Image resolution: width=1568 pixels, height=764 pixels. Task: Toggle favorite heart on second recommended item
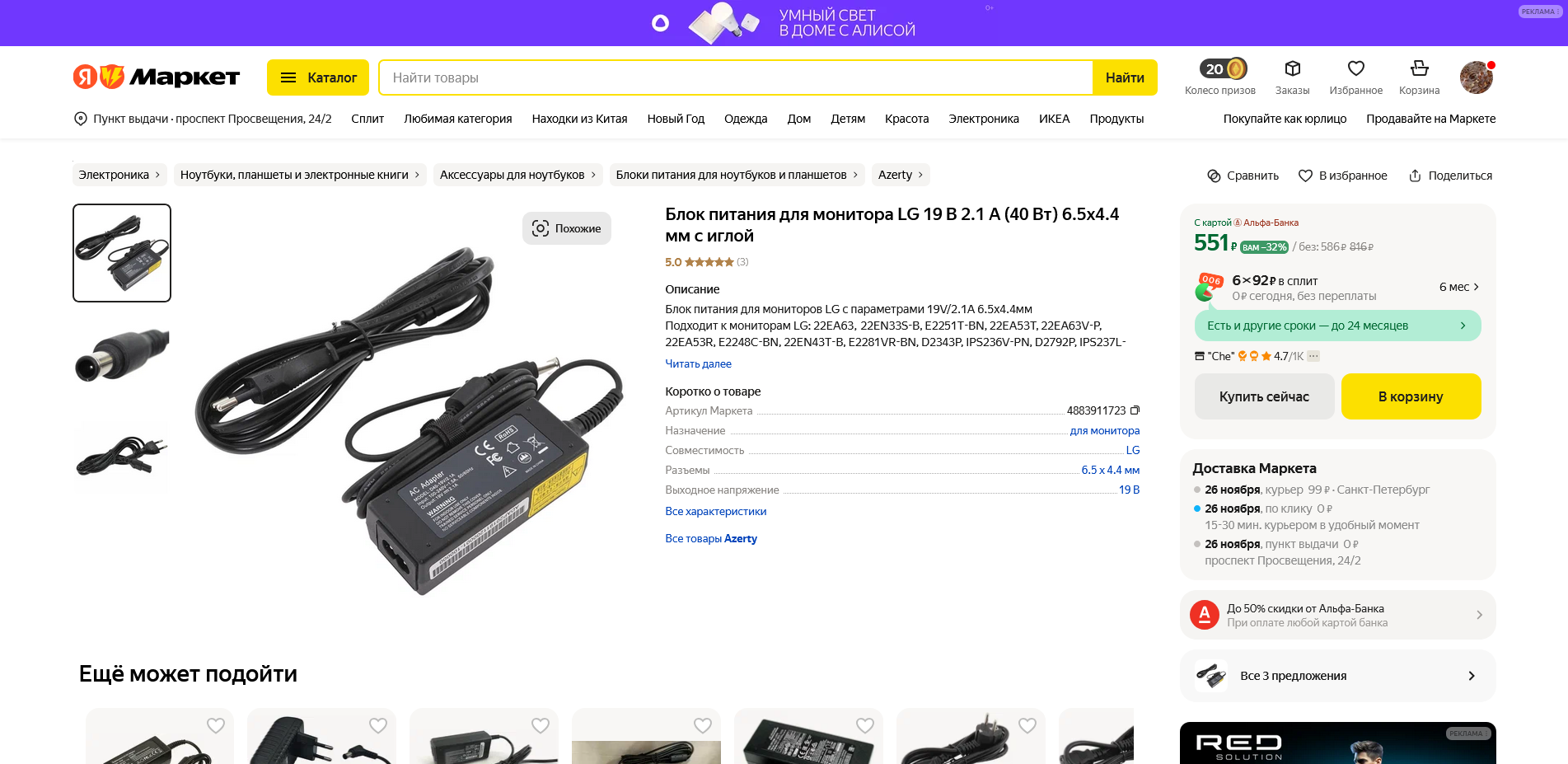point(378,725)
